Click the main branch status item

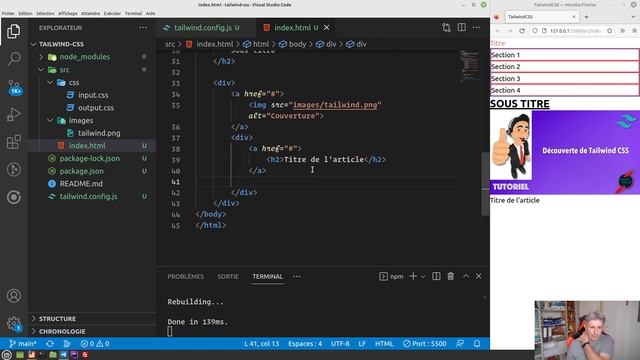[x=23, y=344]
